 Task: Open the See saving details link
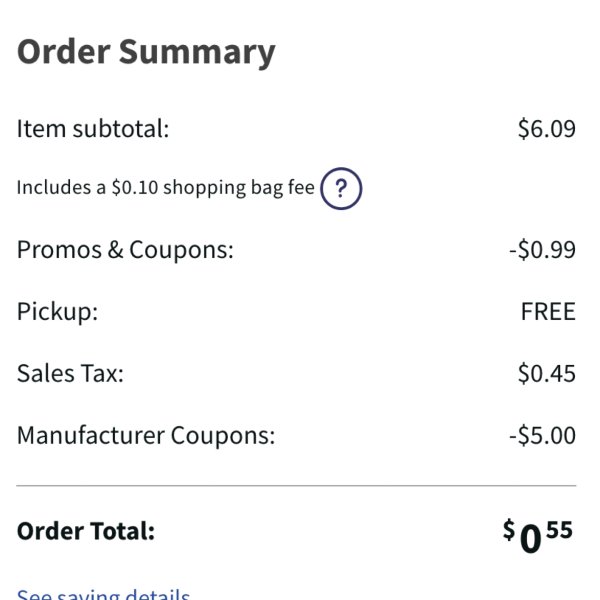[x=103, y=593]
